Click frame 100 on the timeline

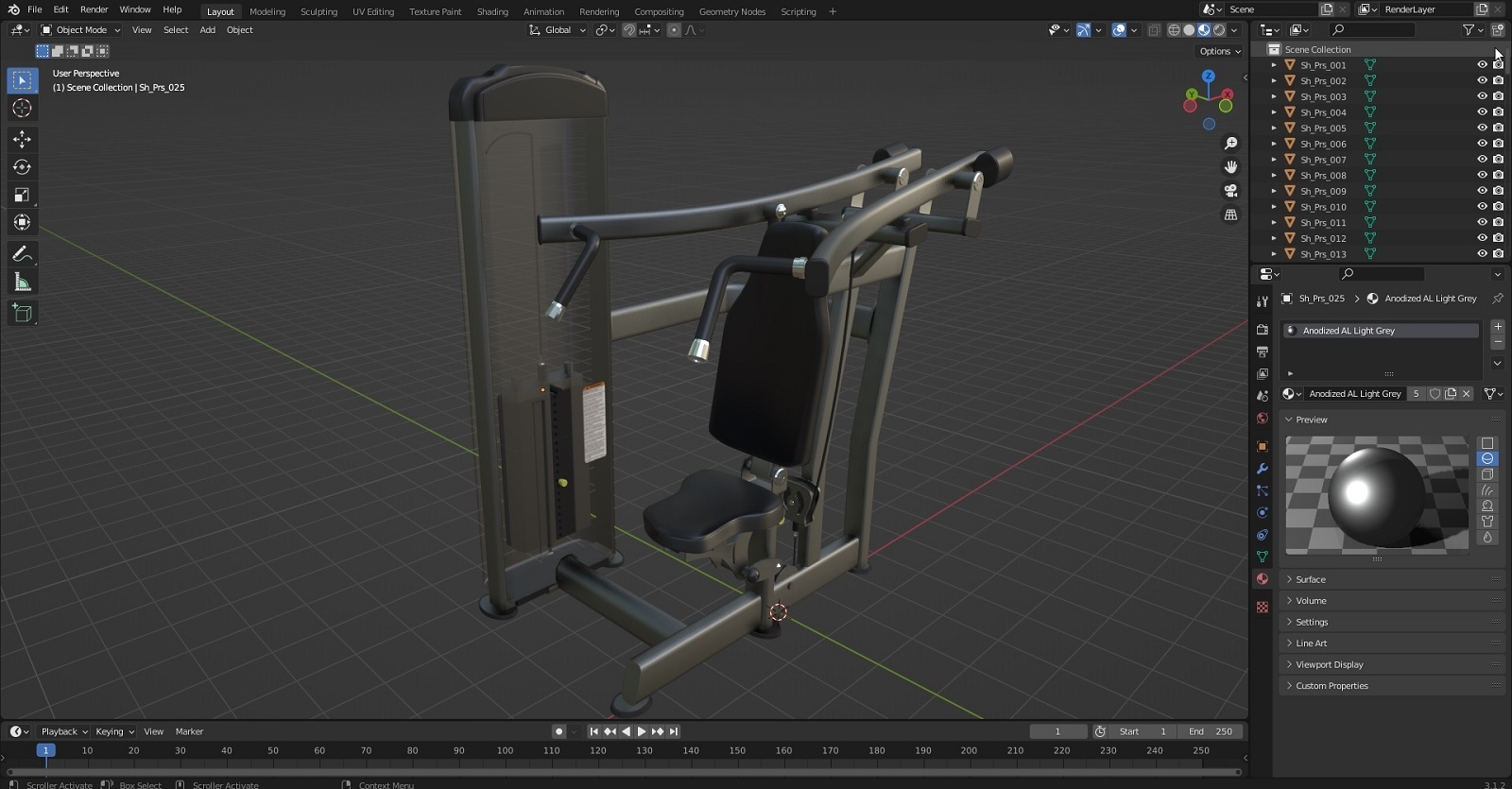click(x=505, y=750)
